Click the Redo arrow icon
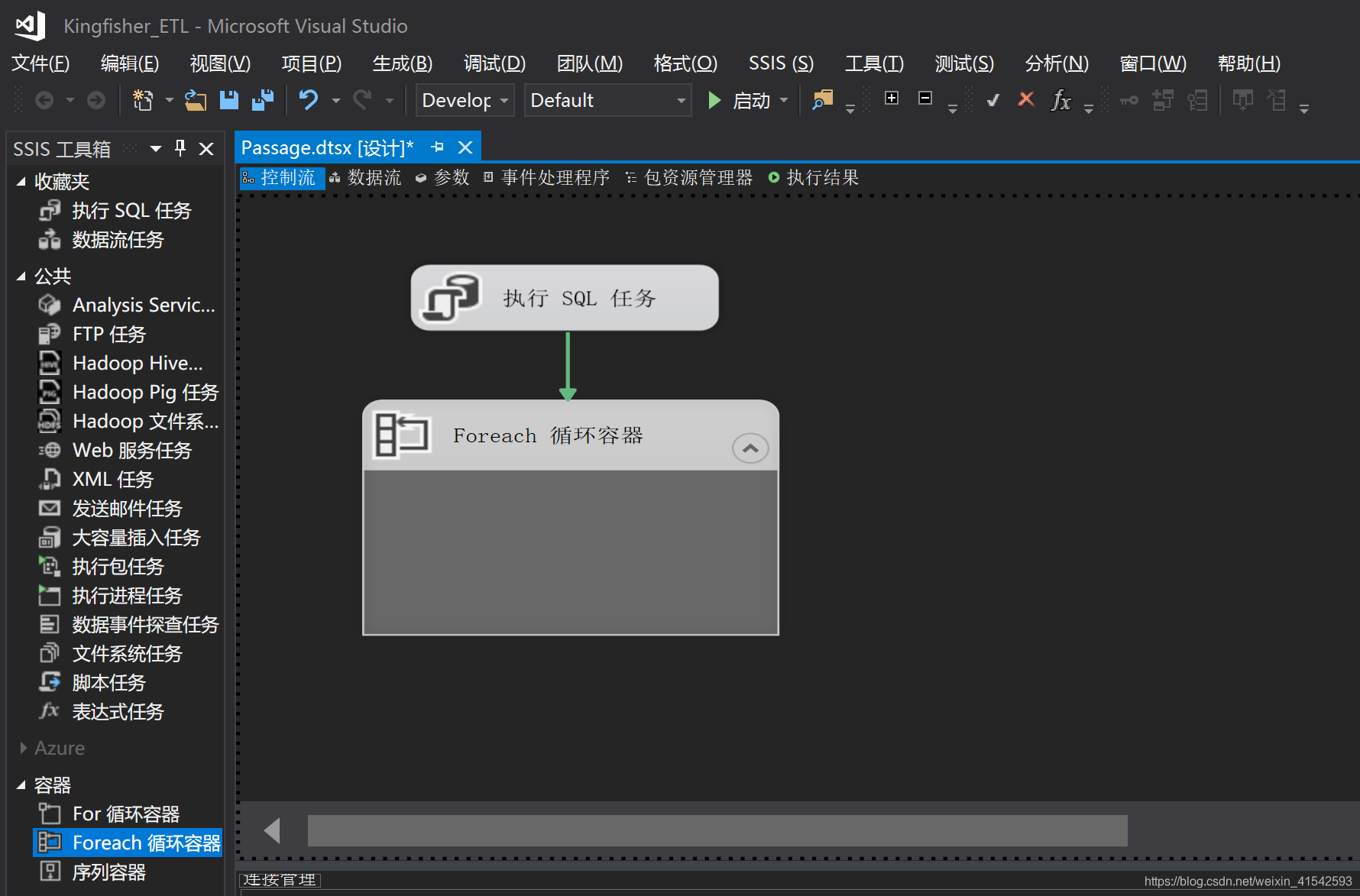1360x896 pixels. 362,100
